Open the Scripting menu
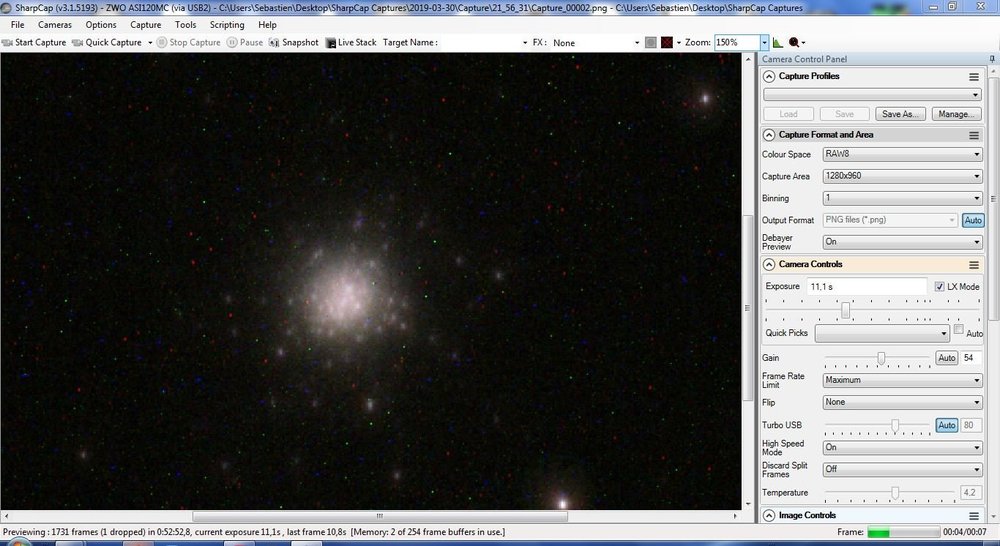Viewport: 1000px width, 546px height. 227,25
